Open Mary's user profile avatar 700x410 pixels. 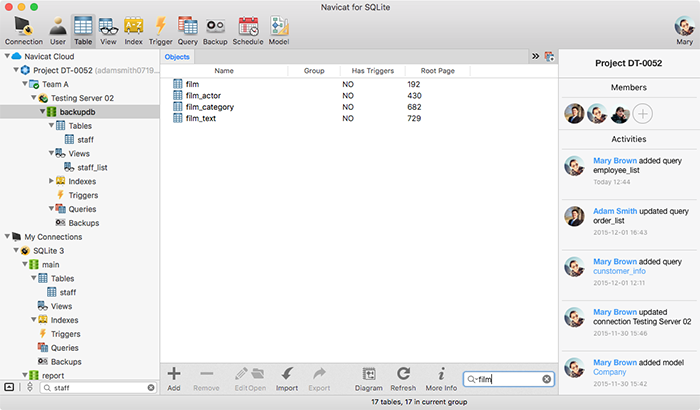pyautogui.click(x=684, y=26)
